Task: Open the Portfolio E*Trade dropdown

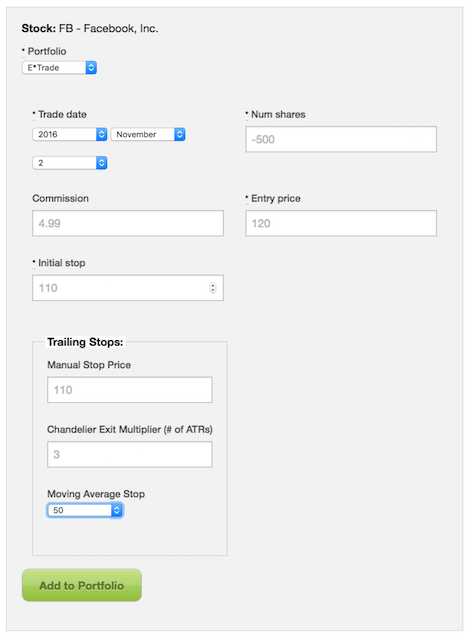Action: pyautogui.click(x=59, y=68)
